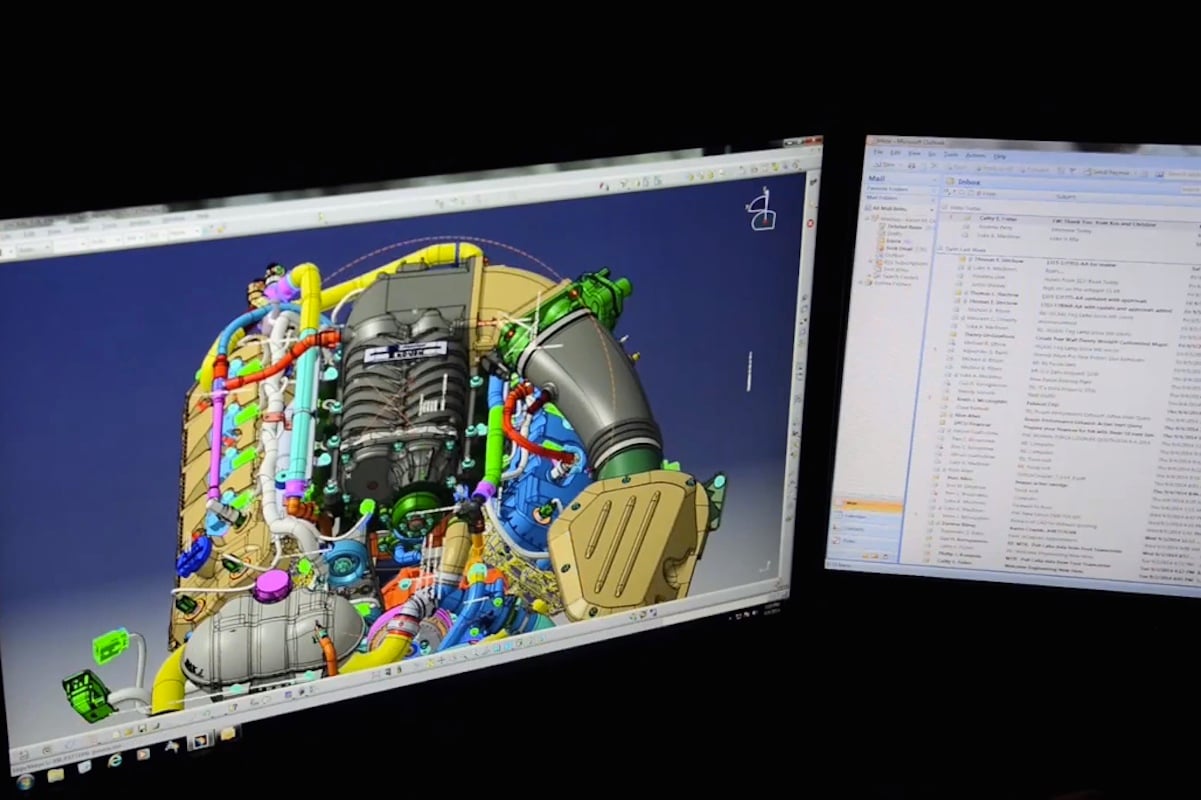Switch to Contacts in the navigation pane
Image resolution: width=1201 pixels, height=800 pixels.
tap(864, 529)
